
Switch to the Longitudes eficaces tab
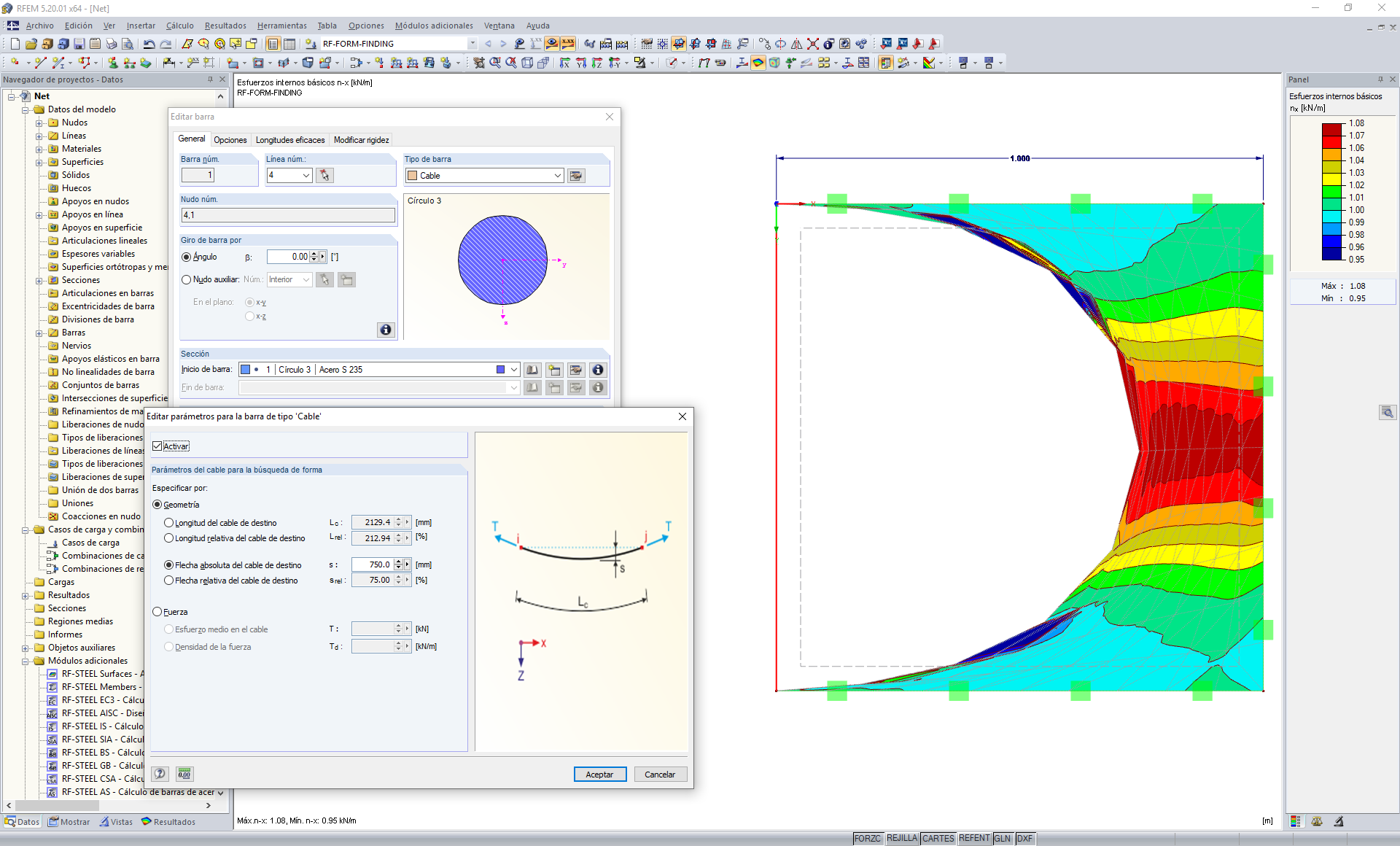point(290,140)
